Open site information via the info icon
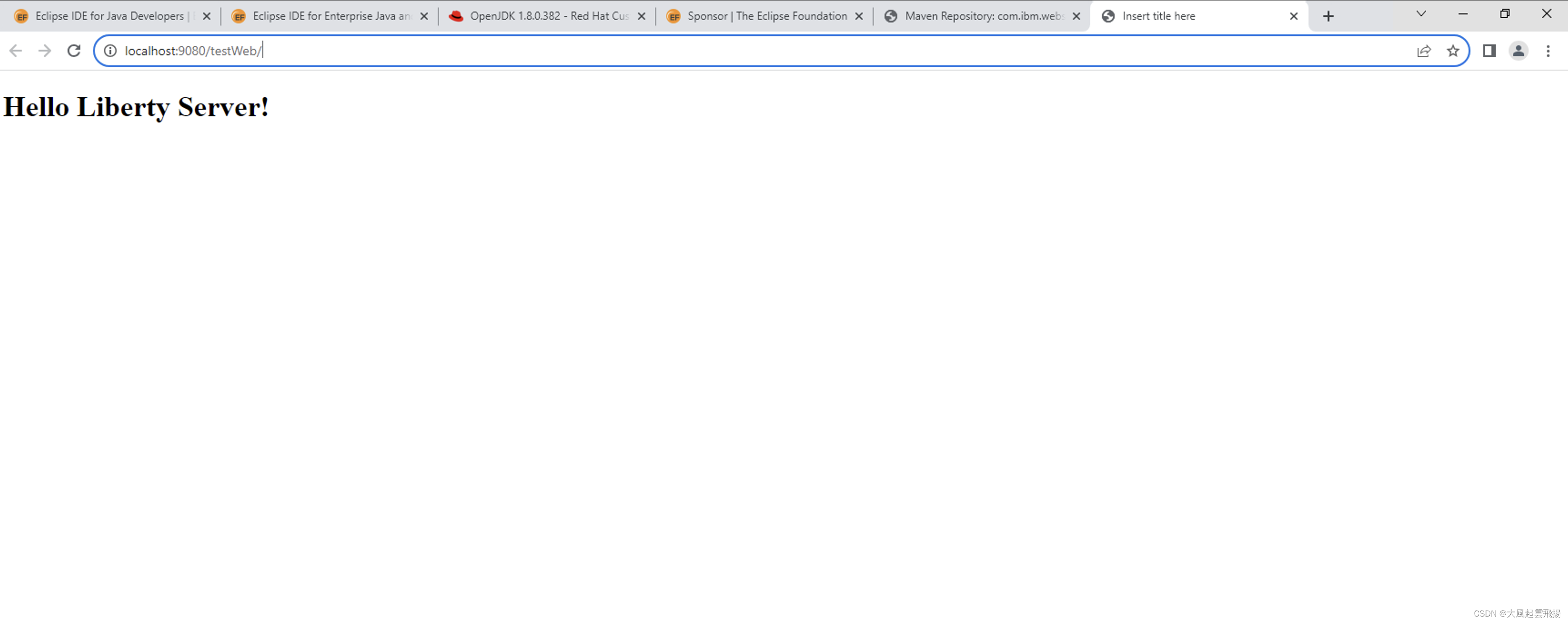1568x622 pixels. tap(110, 51)
